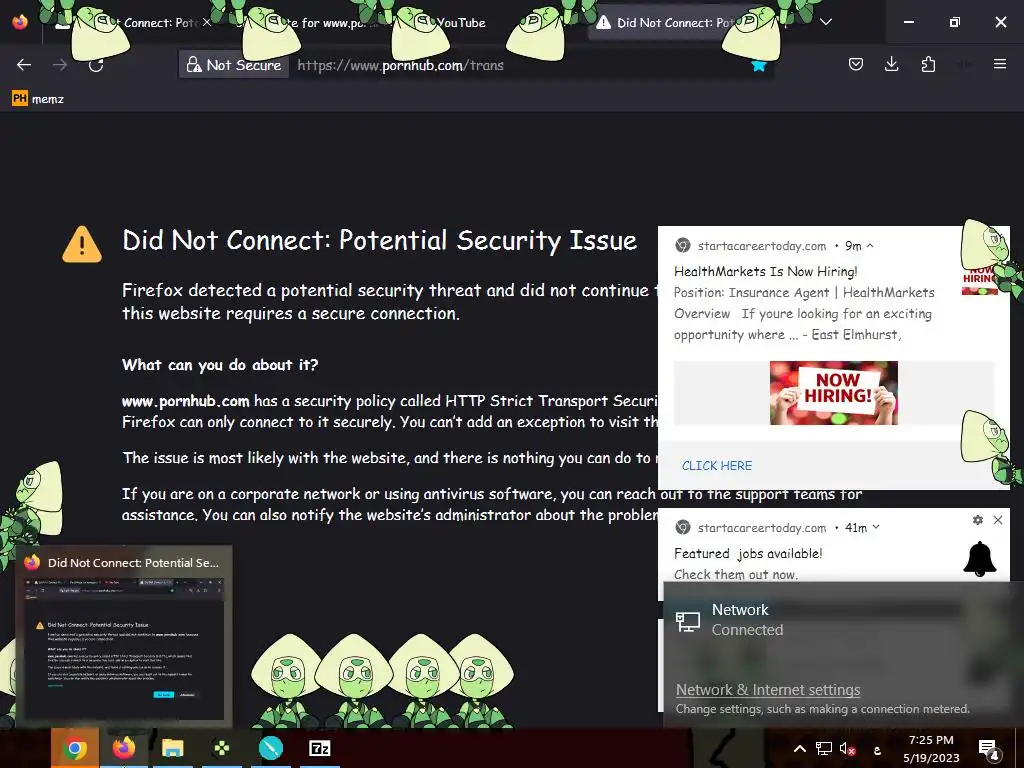Click 'Did Not Connect: Potential Se...' preview title
Image resolution: width=1024 pixels, height=768 pixels.
click(x=133, y=562)
